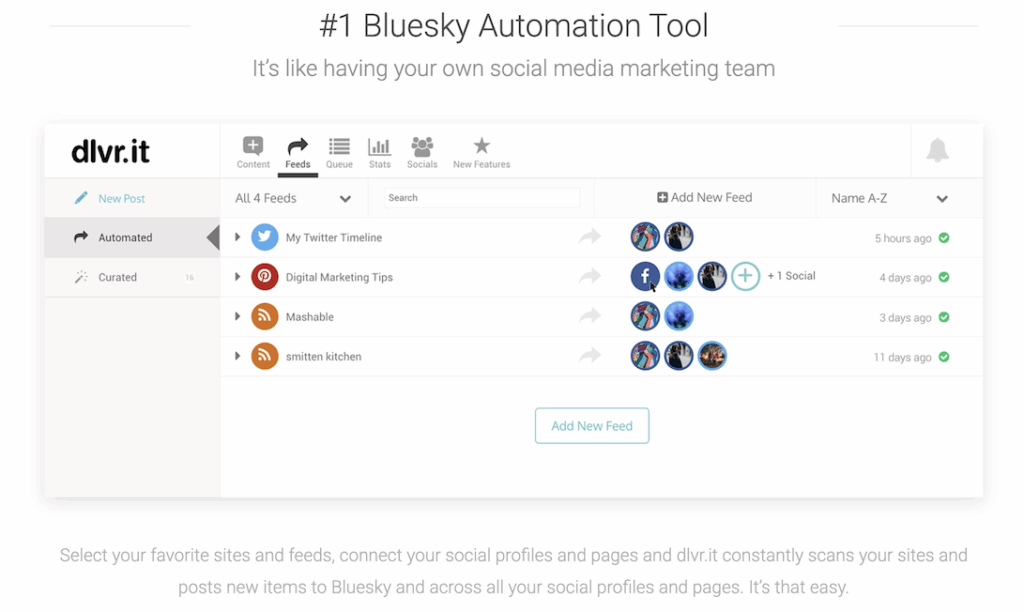
Task: Switch to the Feeds tab
Action: pyautogui.click(x=298, y=153)
